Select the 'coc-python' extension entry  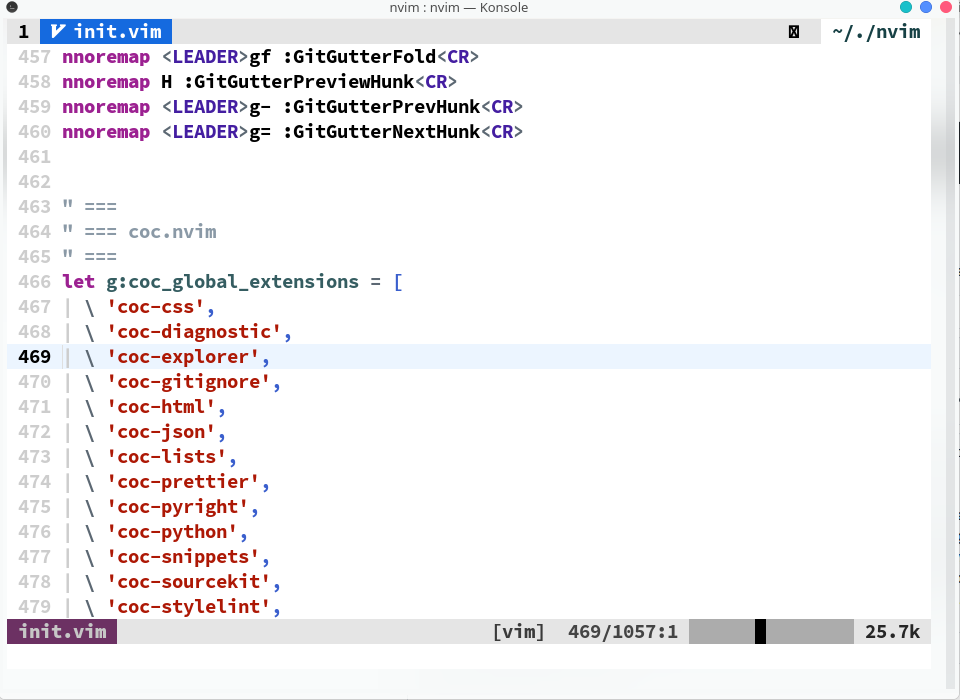(180, 531)
